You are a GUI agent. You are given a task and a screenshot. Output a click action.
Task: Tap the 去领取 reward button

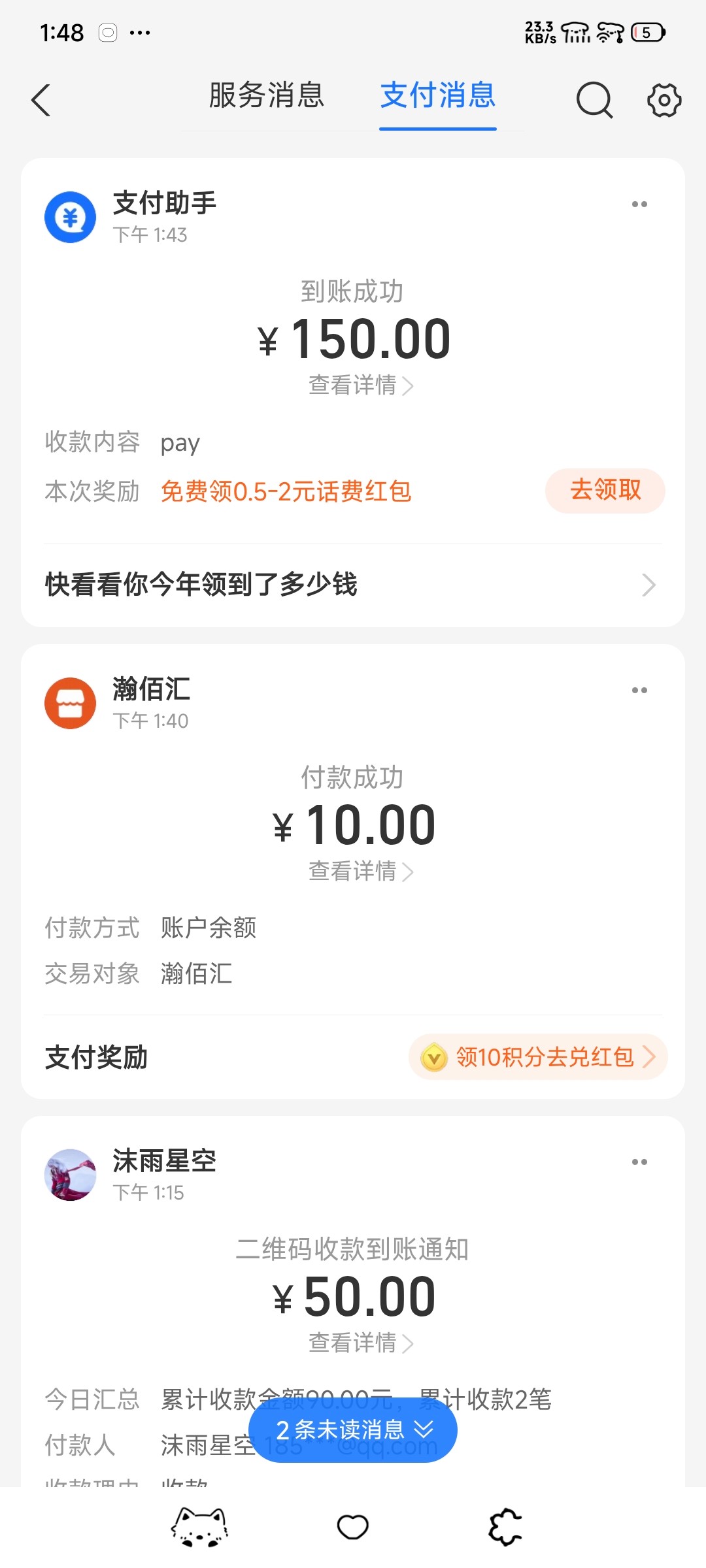pos(605,490)
